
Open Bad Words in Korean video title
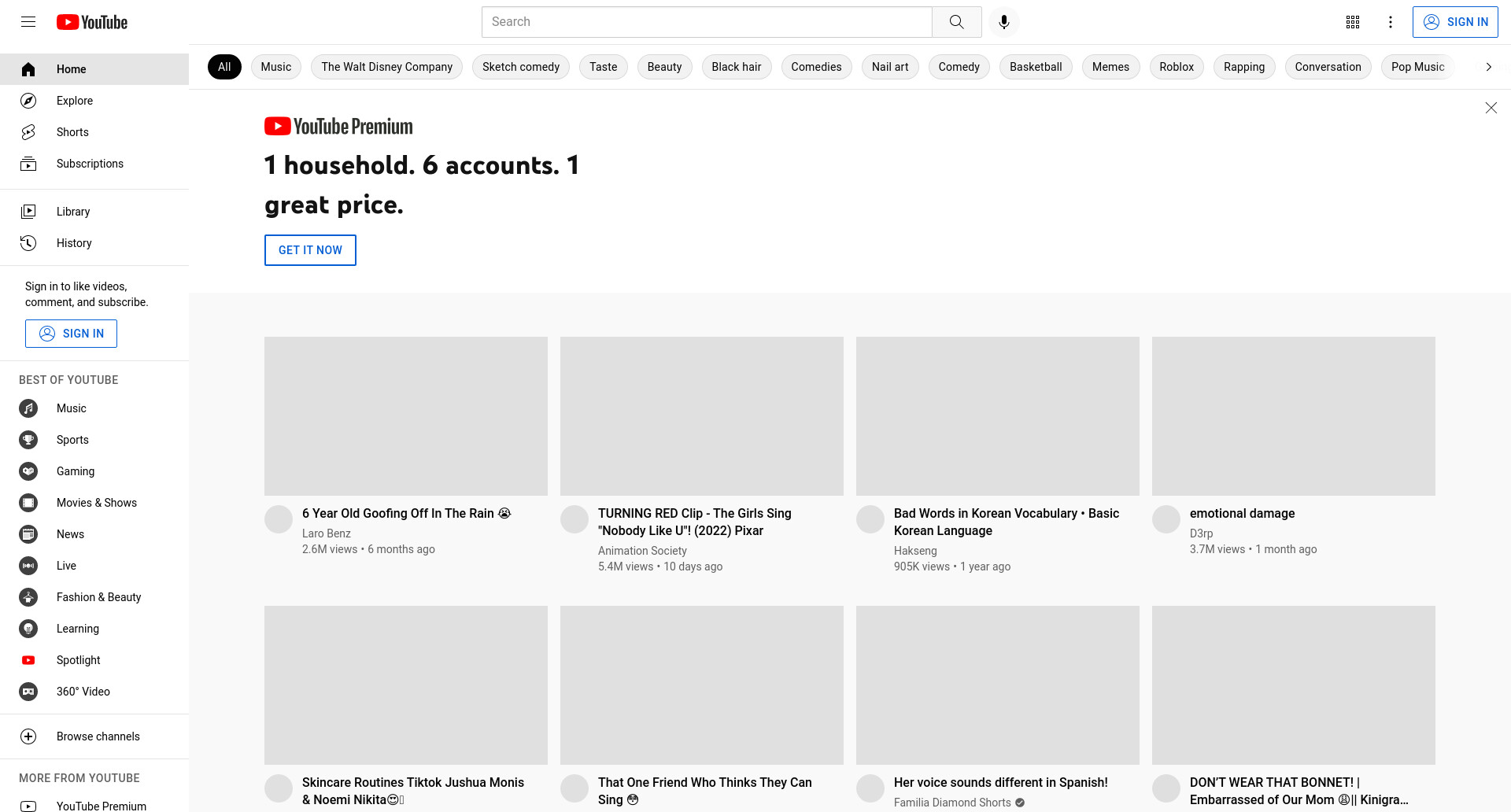pyautogui.click(x=1007, y=522)
